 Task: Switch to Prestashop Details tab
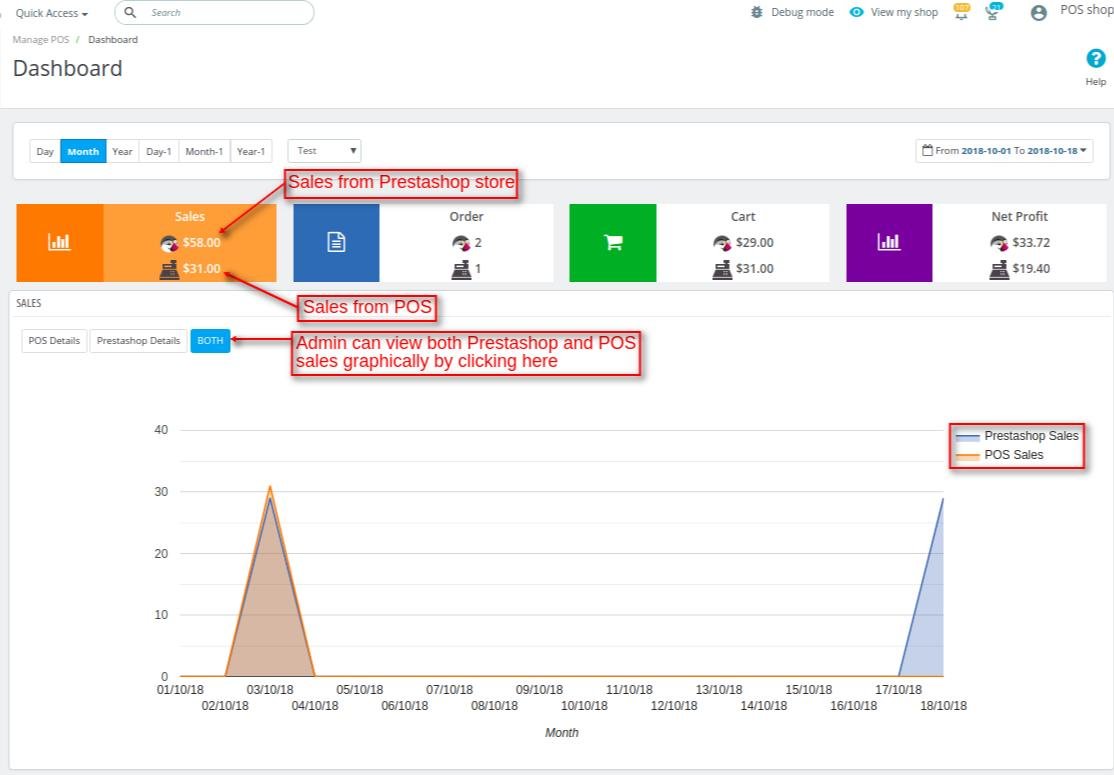tap(139, 341)
